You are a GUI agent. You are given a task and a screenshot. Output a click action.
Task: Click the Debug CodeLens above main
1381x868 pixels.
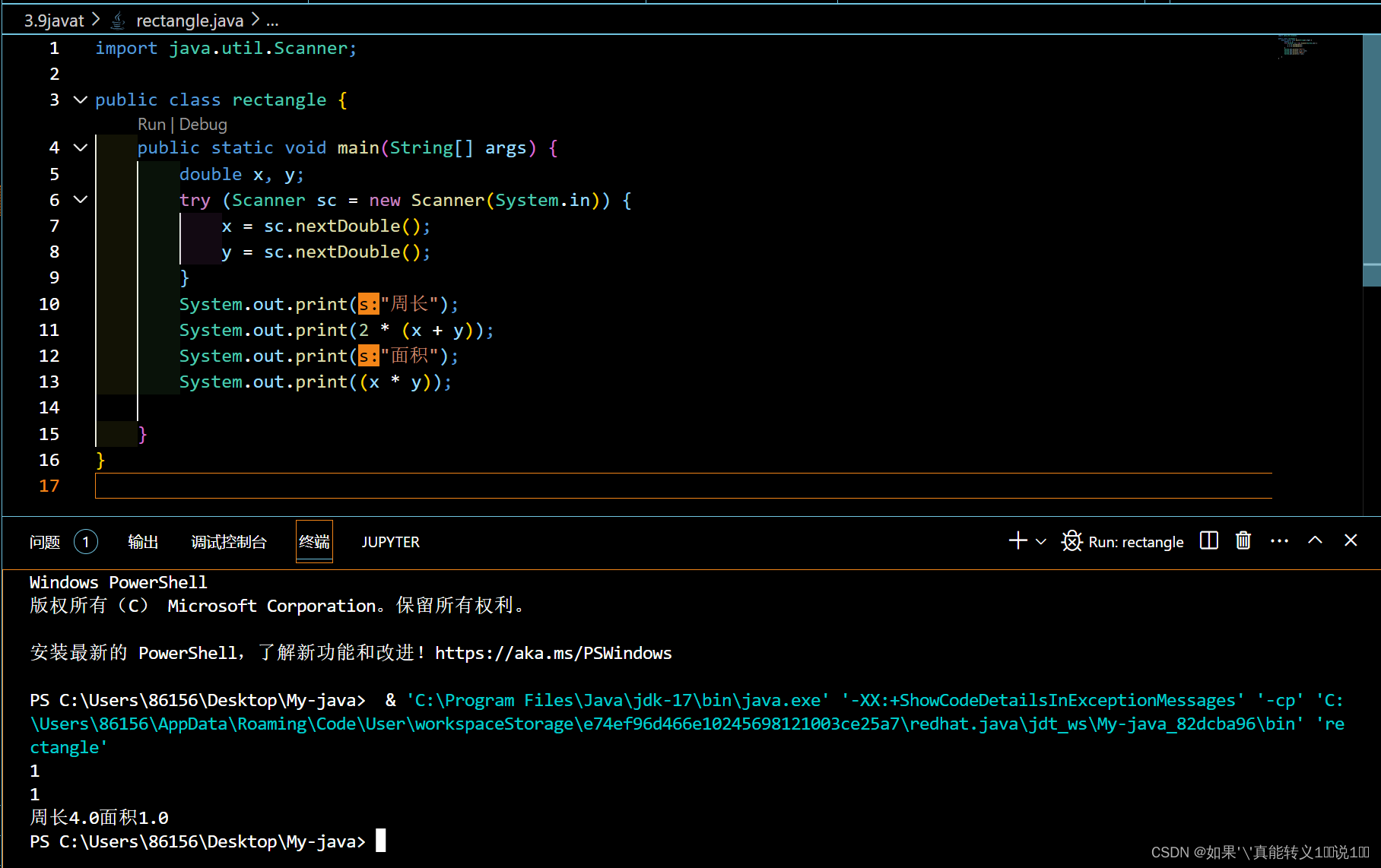(x=203, y=124)
